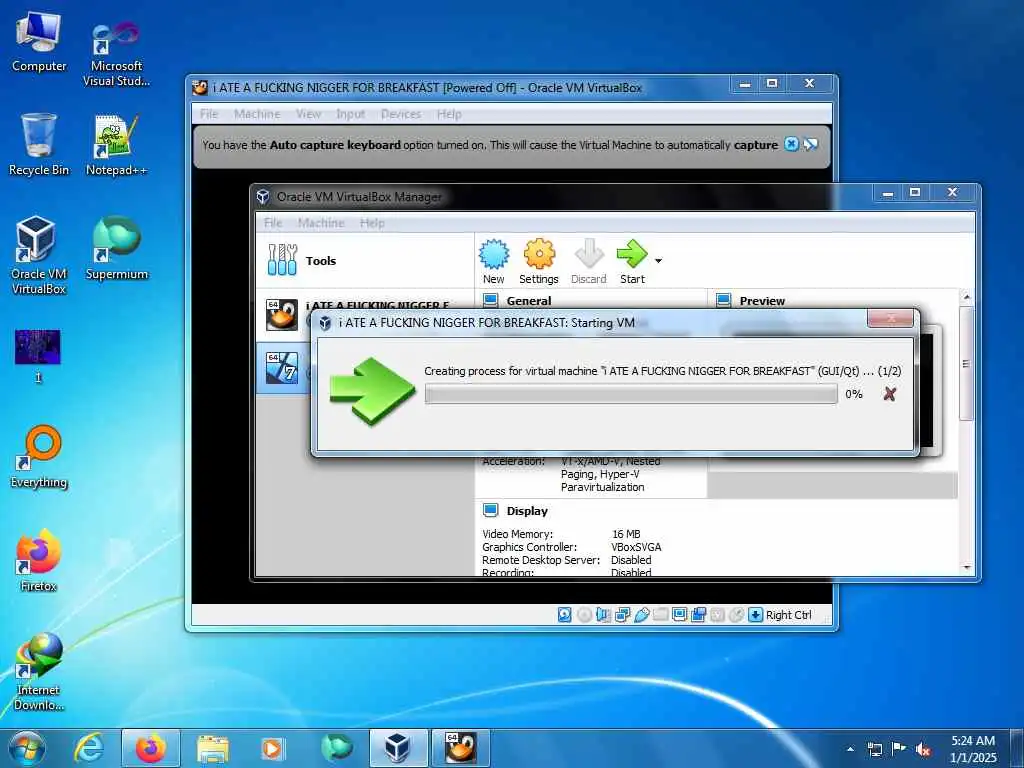Click the hard disk status bar indicator
This screenshot has height=768, width=1024.
[x=565, y=615]
